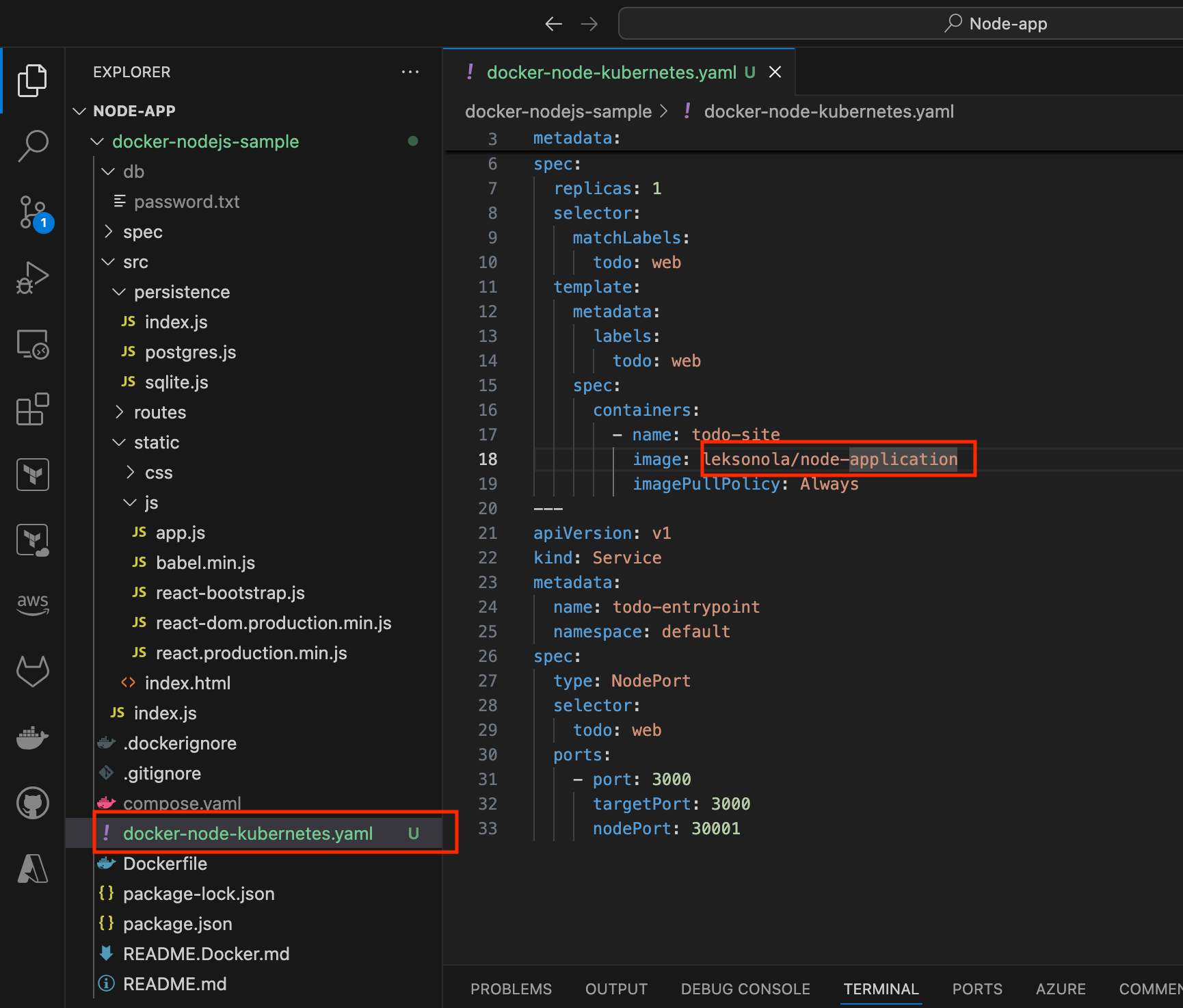Go back with left arrow
This screenshot has height=1008, width=1183.
[x=553, y=24]
